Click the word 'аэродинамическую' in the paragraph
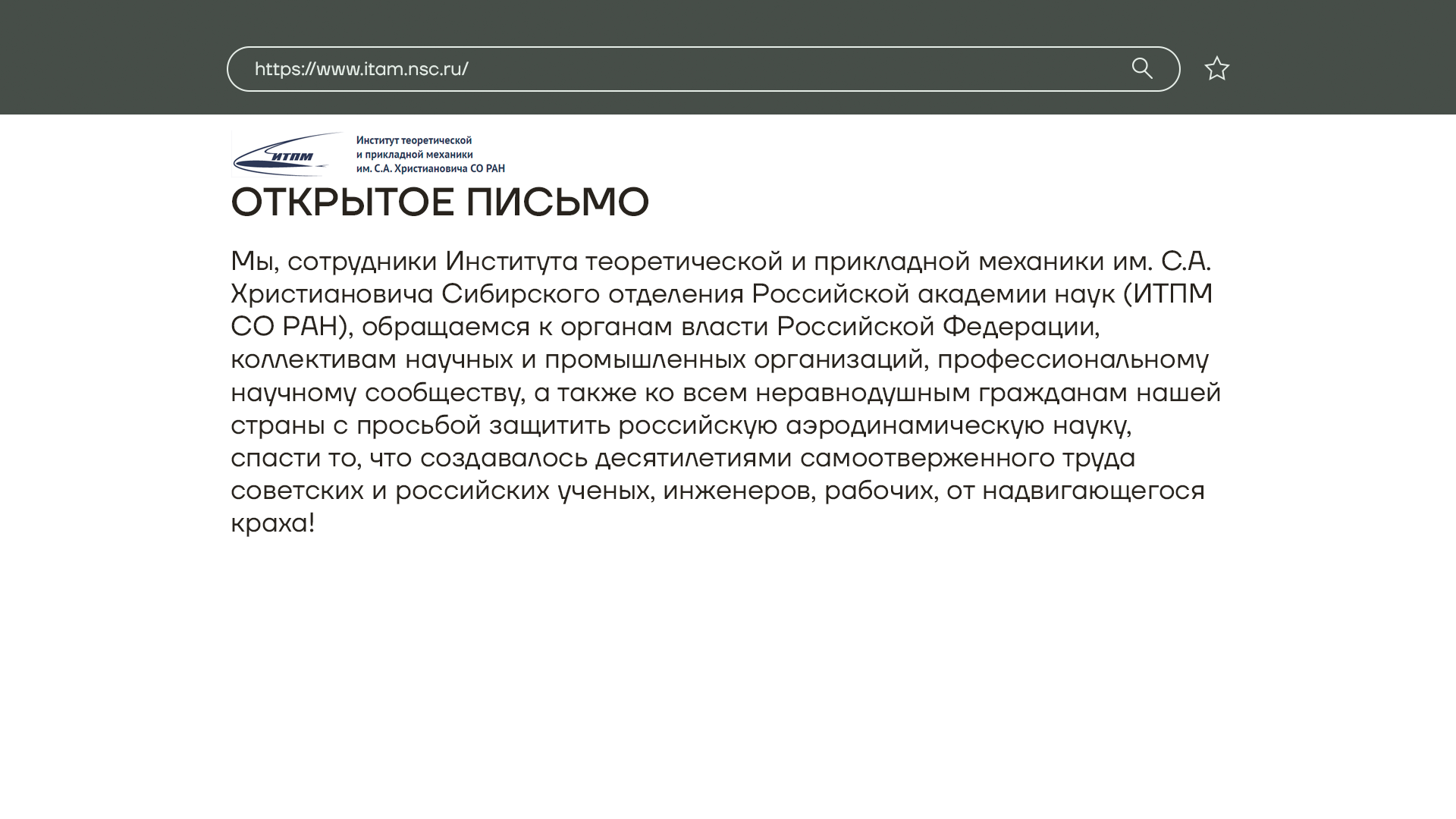Image resolution: width=1456 pixels, height=819 pixels. click(915, 425)
